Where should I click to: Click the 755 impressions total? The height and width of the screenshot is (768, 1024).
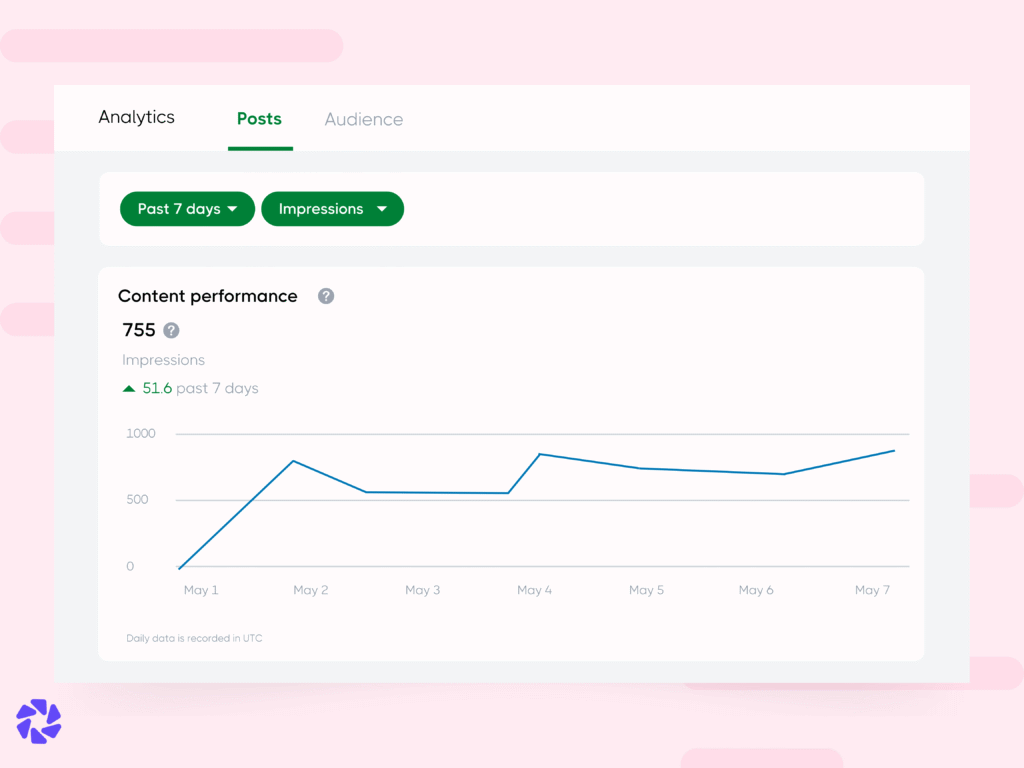[x=137, y=330]
